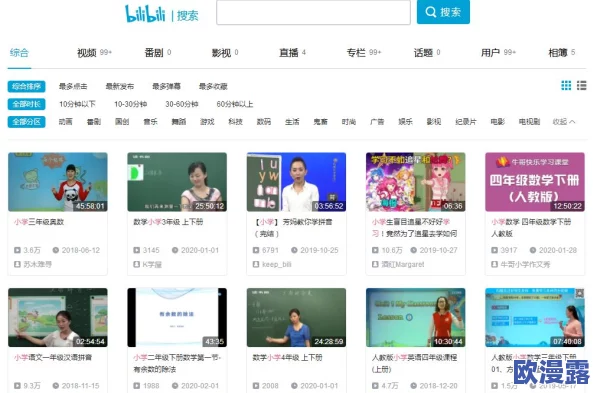Filter by 科技 category

235,122
